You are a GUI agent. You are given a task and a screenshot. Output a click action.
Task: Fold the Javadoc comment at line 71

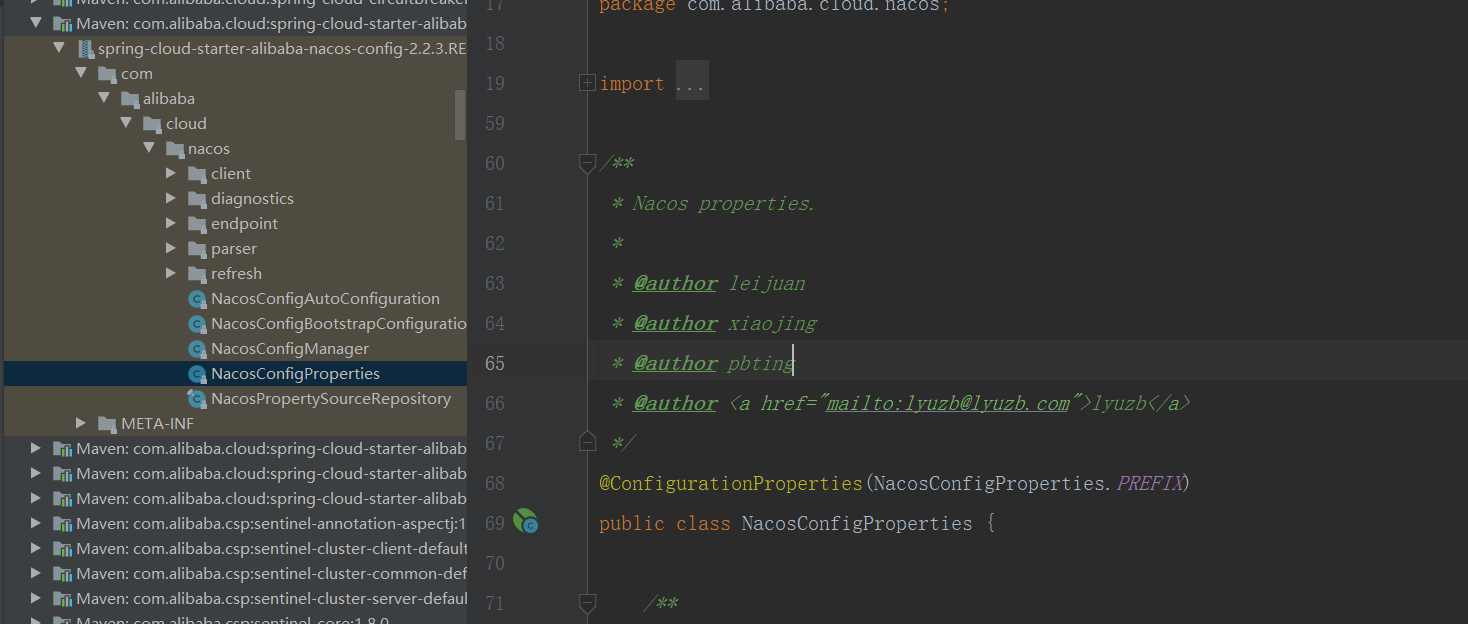(588, 603)
